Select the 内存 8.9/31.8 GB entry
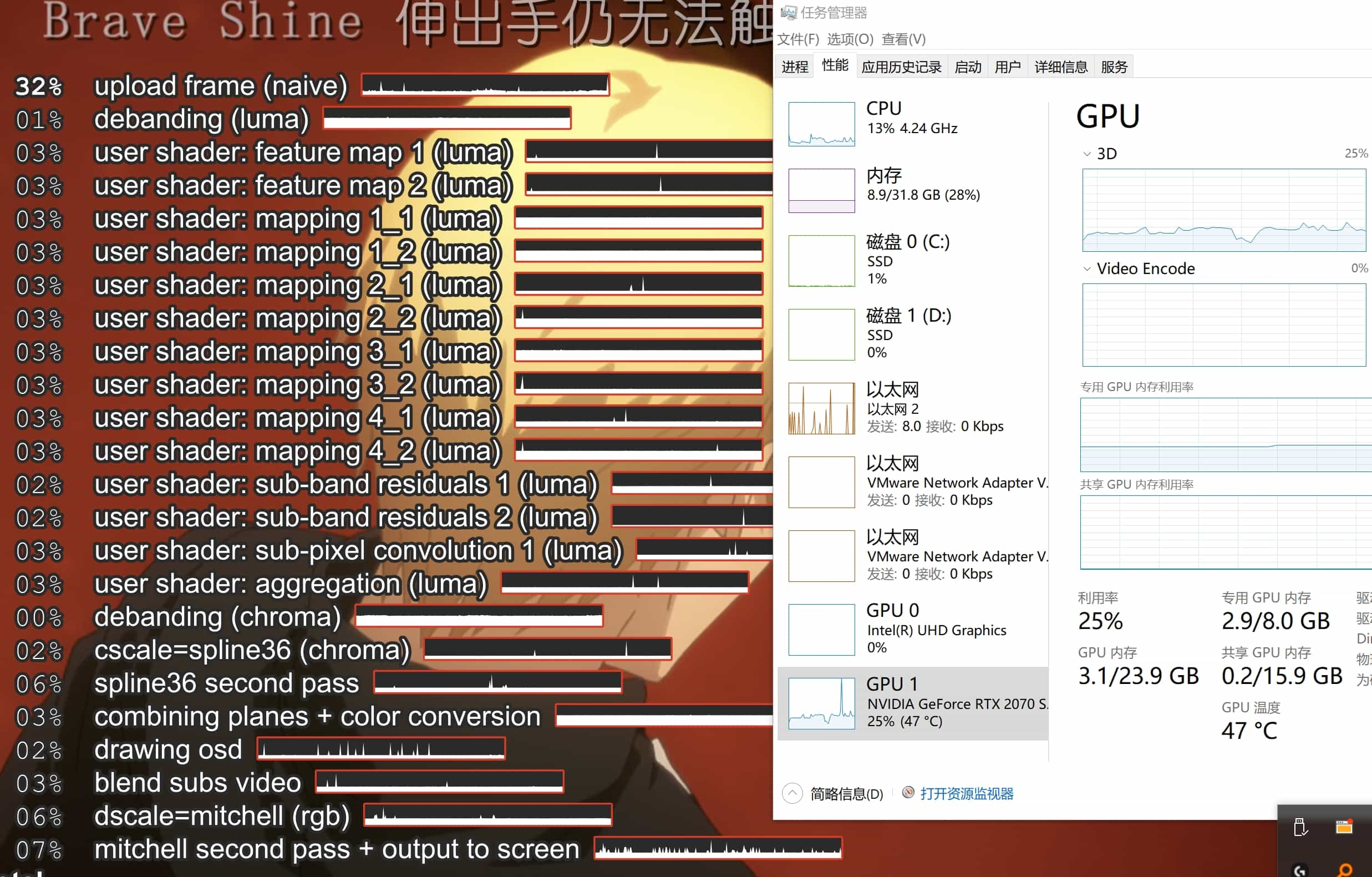 pyautogui.click(x=913, y=190)
